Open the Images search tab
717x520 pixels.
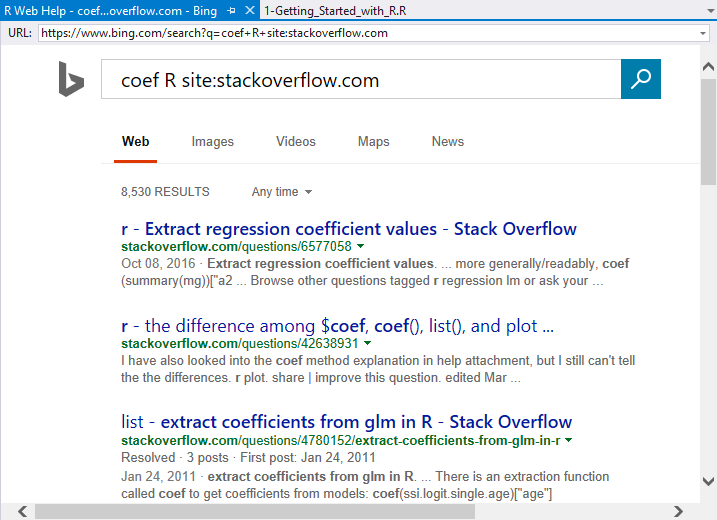coord(213,142)
